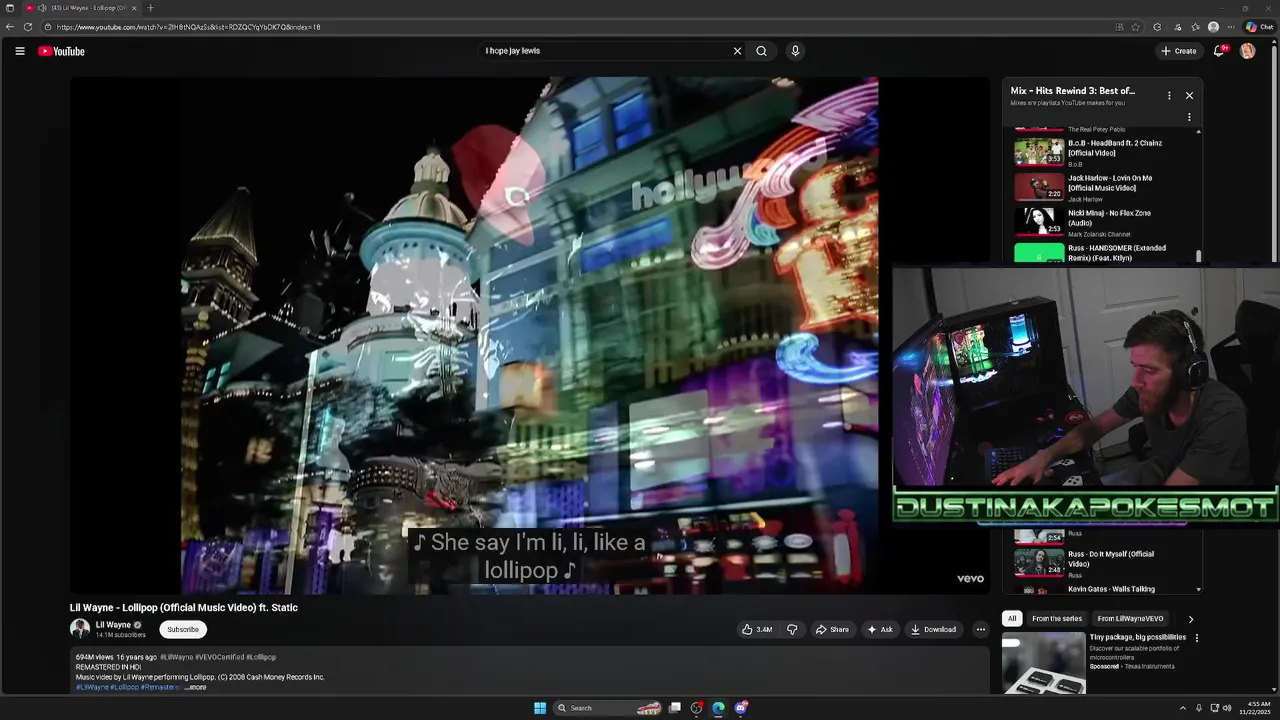Add this page to favorites star
Viewport: 1280px width, 720px height.
tap(1136, 27)
